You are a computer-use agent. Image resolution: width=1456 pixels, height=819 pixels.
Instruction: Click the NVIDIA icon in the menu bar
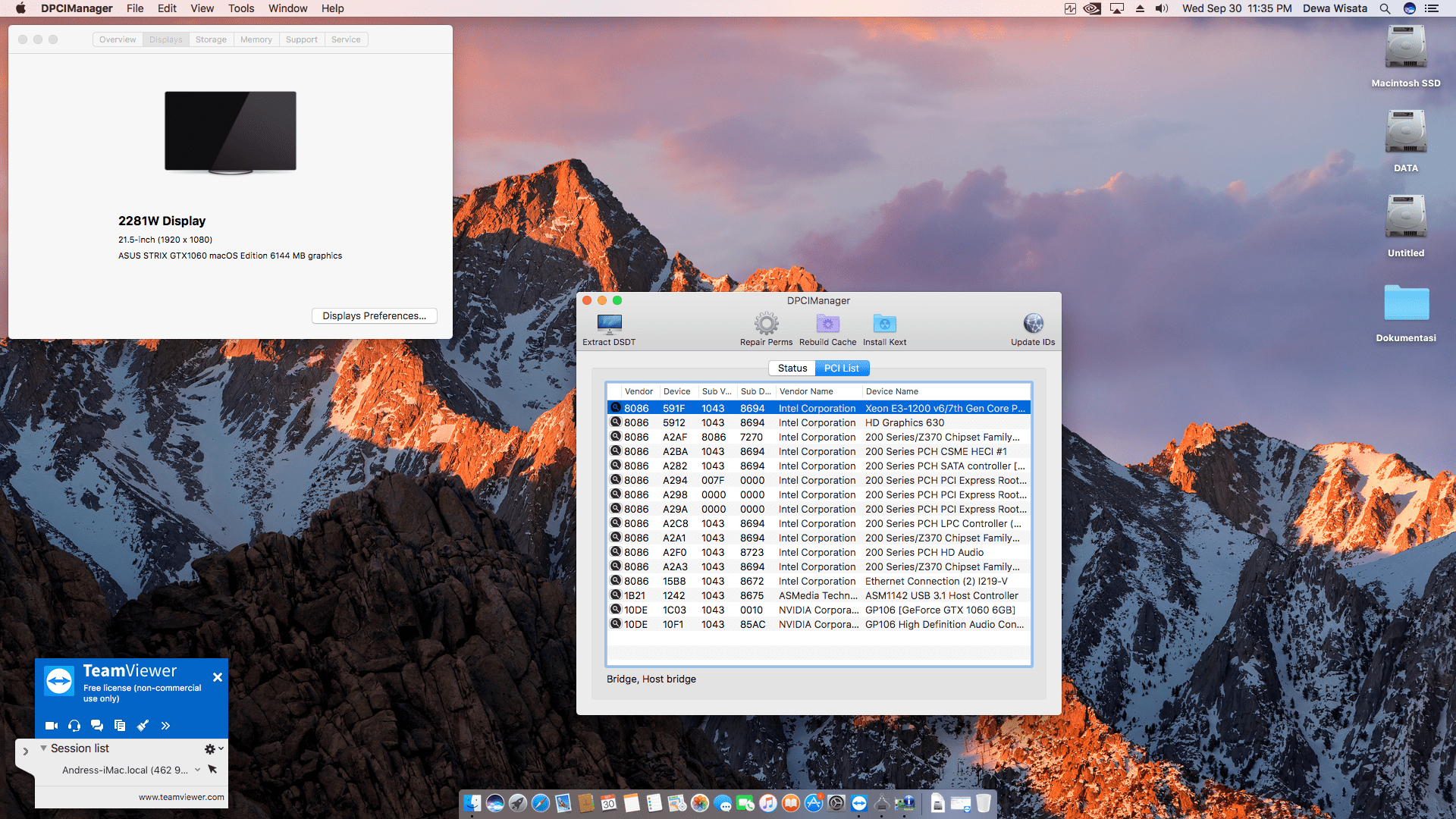pos(1092,8)
